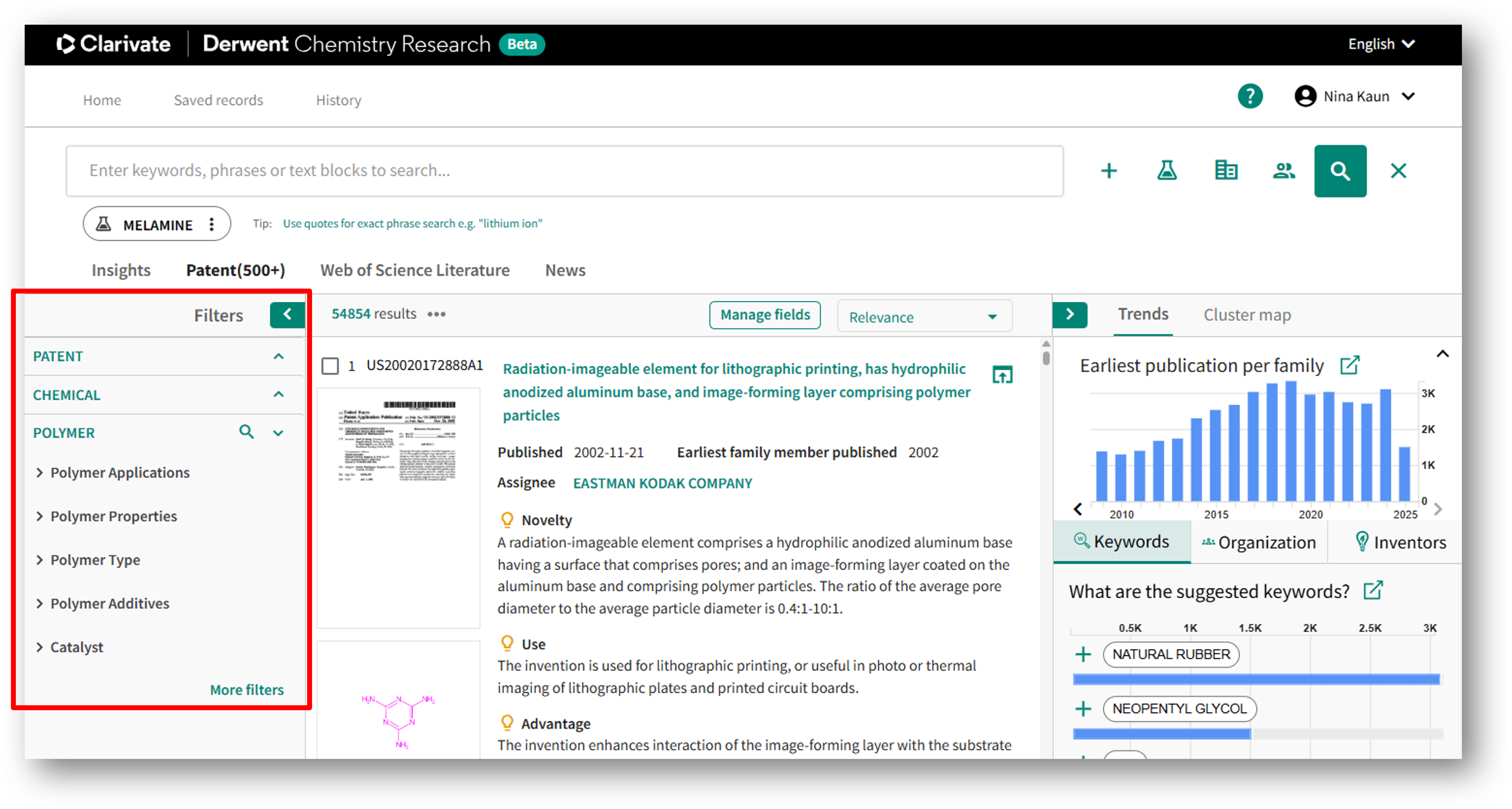
Task: Open Saved records
Action: click(218, 100)
